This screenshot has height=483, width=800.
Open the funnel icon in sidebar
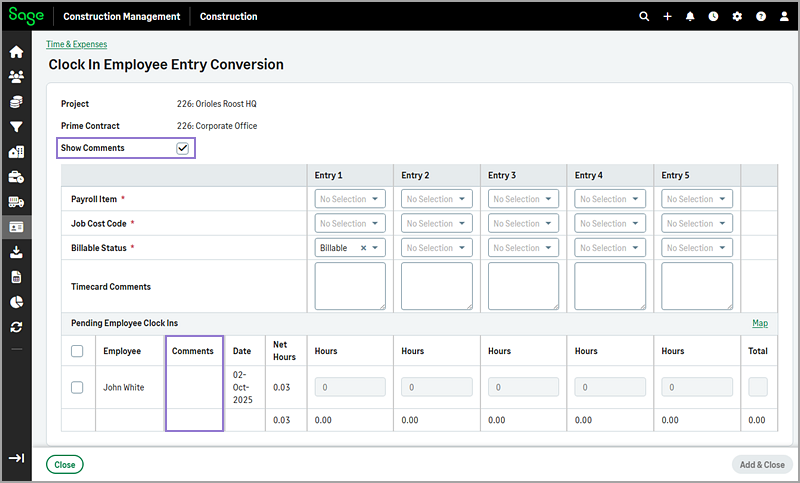[x=16, y=126]
